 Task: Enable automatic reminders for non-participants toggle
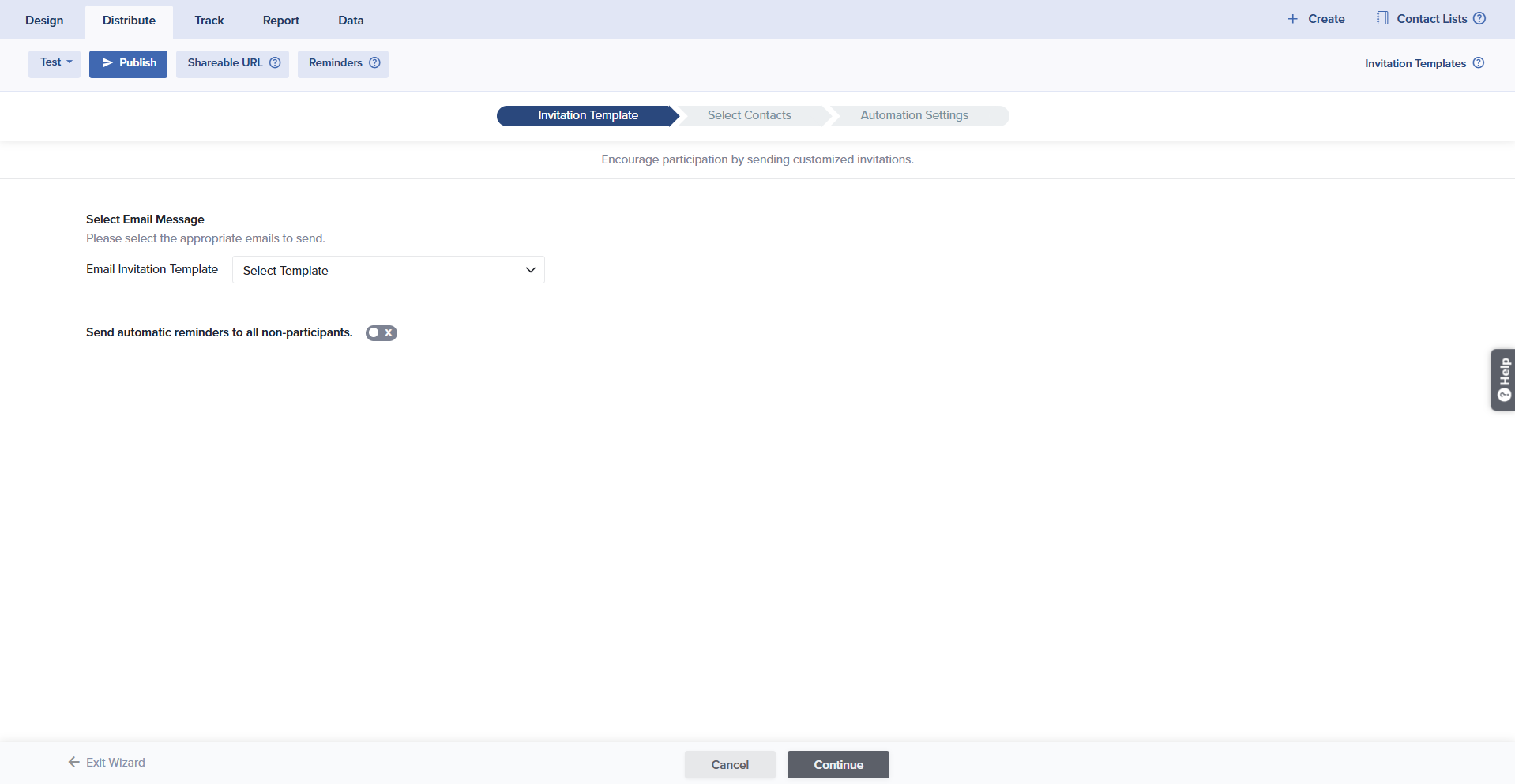(x=381, y=333)
